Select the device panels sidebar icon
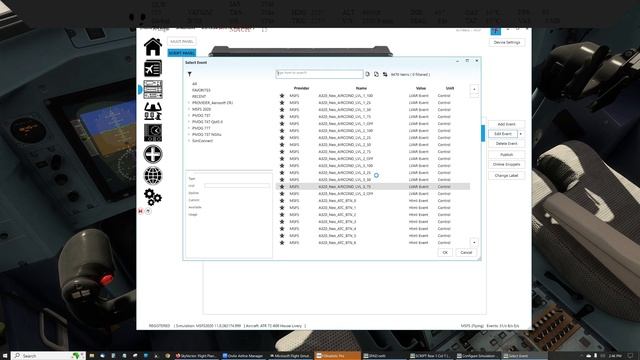This screenshot has height=360, width=640. coord(153,89)
